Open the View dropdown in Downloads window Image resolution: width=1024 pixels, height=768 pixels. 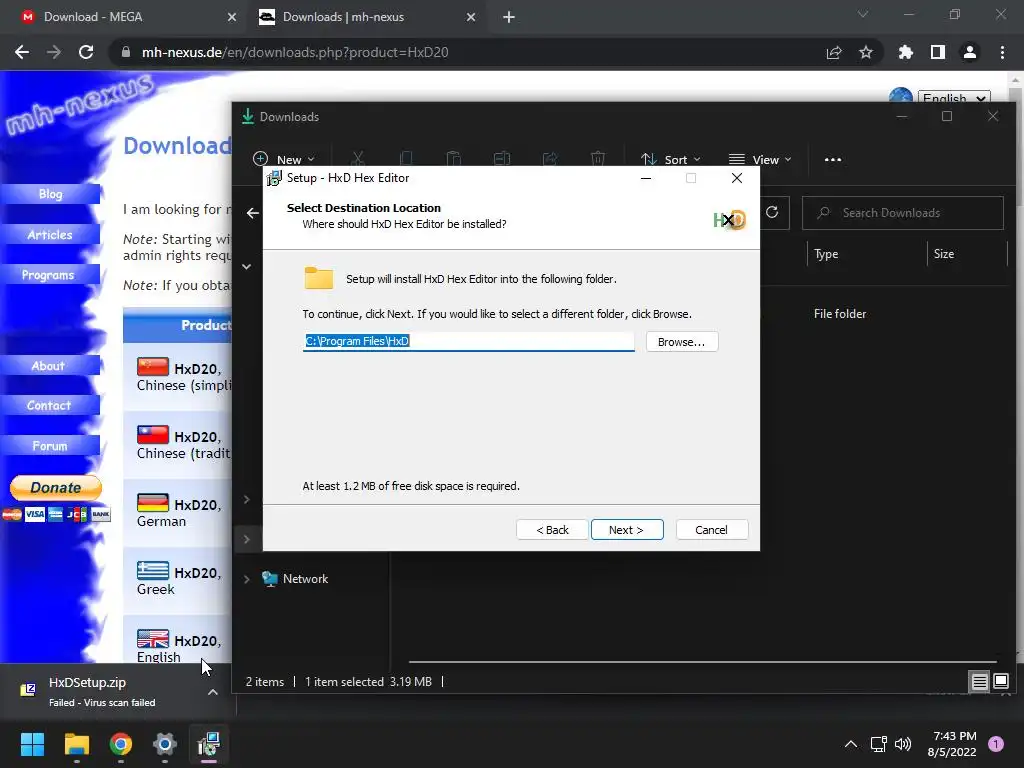[x=760, y=159]
